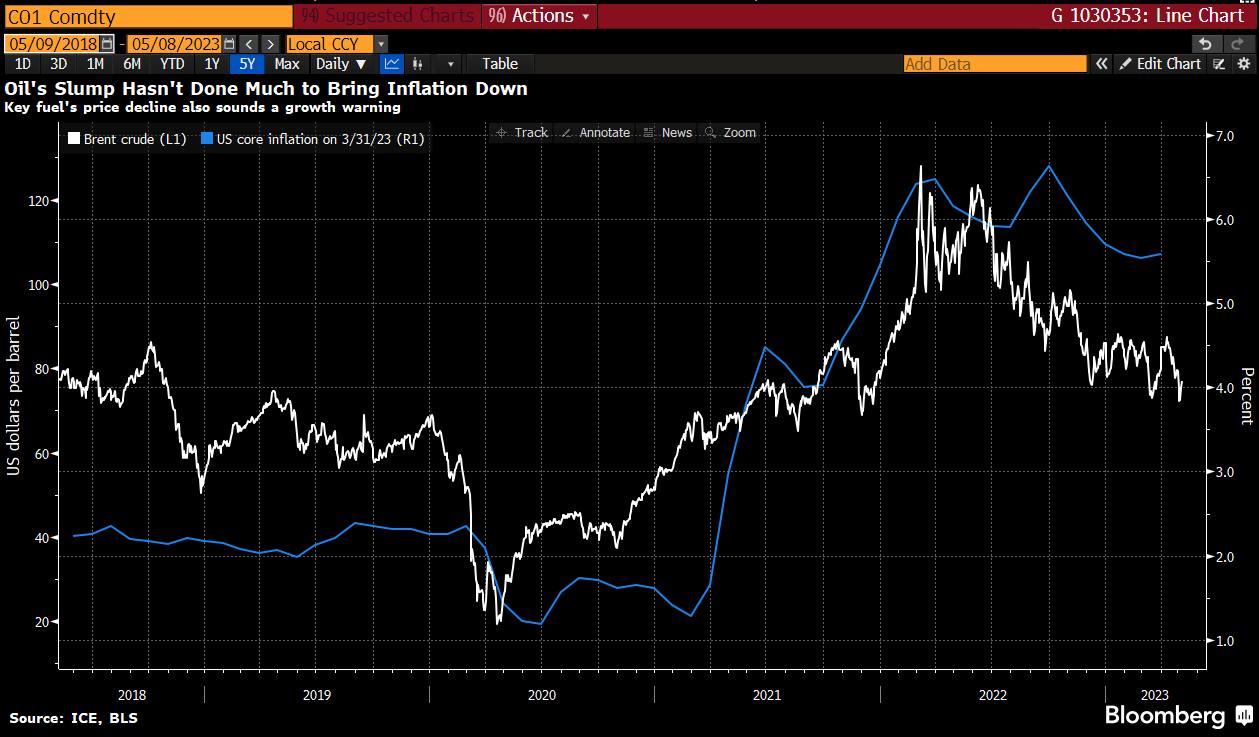Click the subtitle about growth warning

(x=202, y=107)
